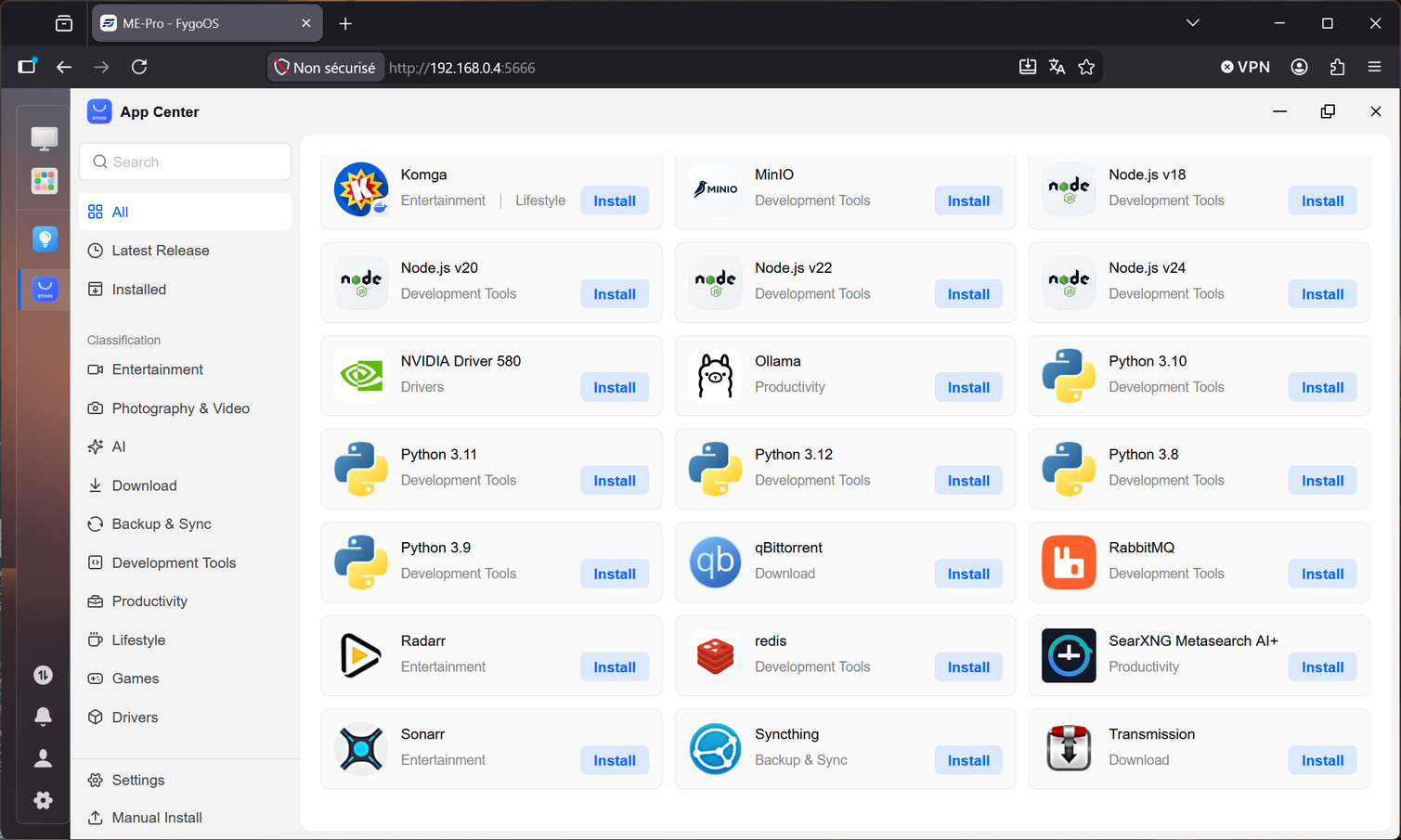Viewport: 1401px width, 840px height.
Task: Select the RabbitMQ orange icon
Action: 1069,562
